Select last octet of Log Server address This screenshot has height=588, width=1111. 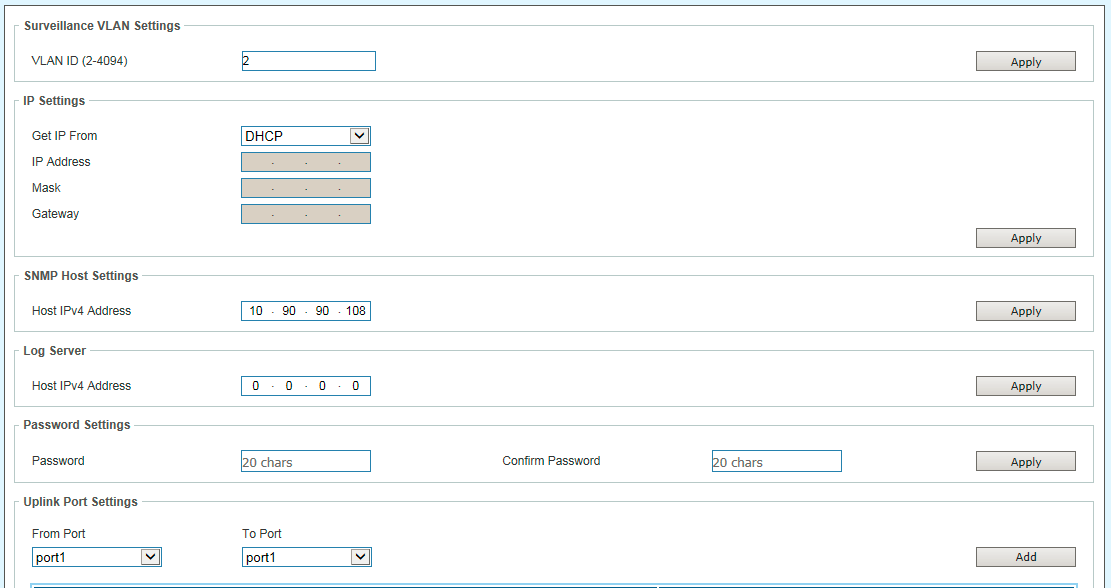pyautogui.click(x=355, y=386)
